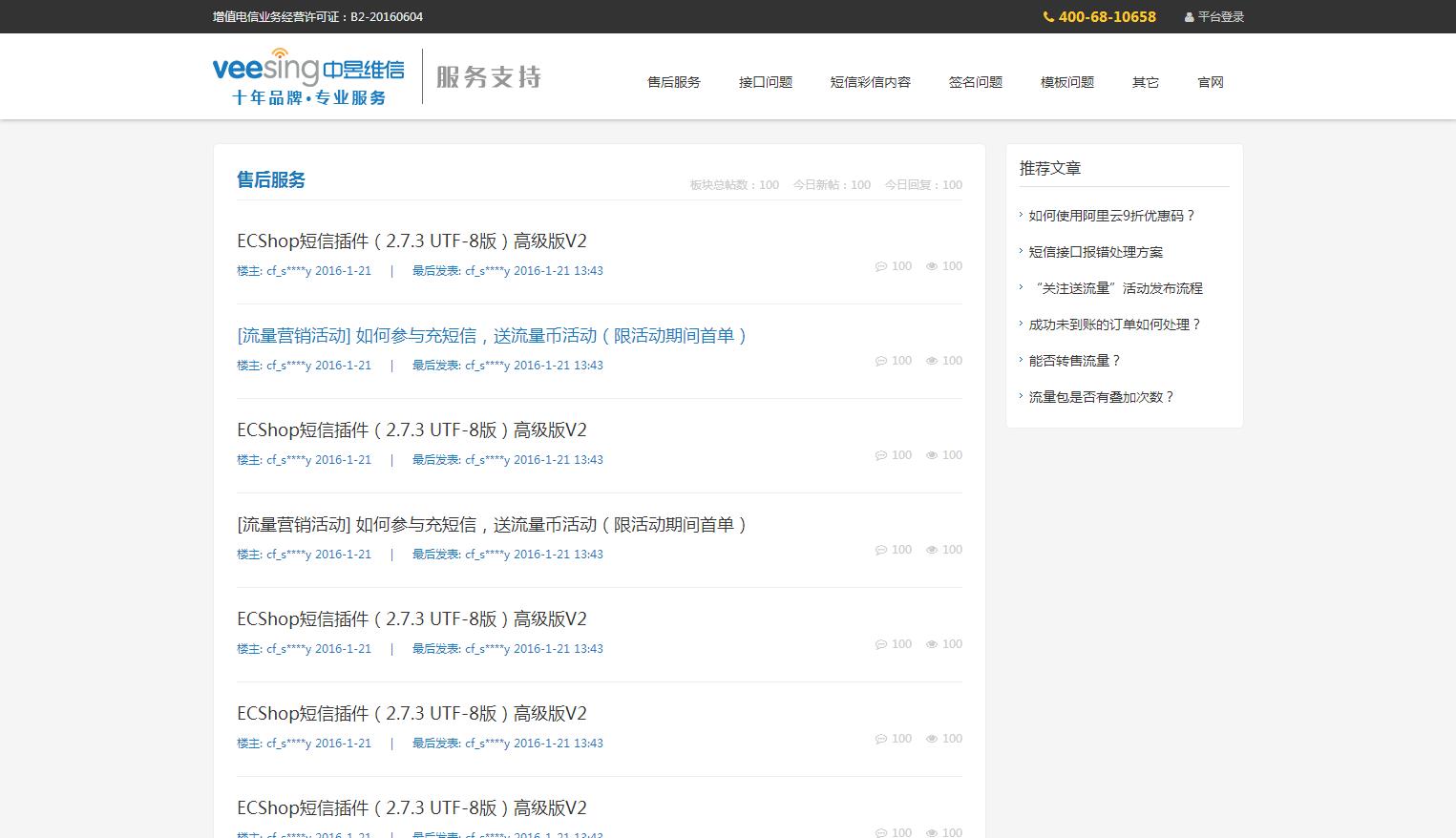1456x838 pixels.
Task: Open 签名问题 in the top navigation
Action: tap(975, 82)
